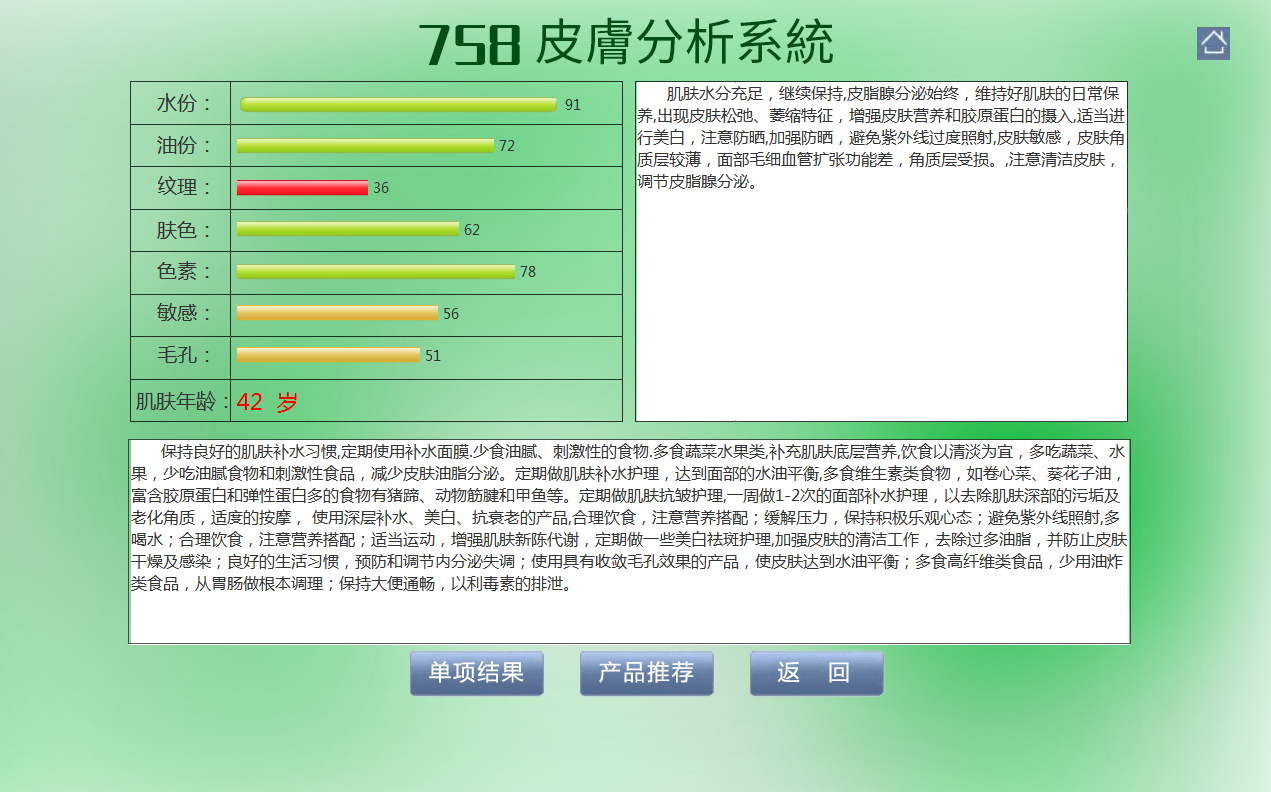Click the 油份 bar showing 72
Viewport: 1271px width, 792px height.
click(365, 146)
